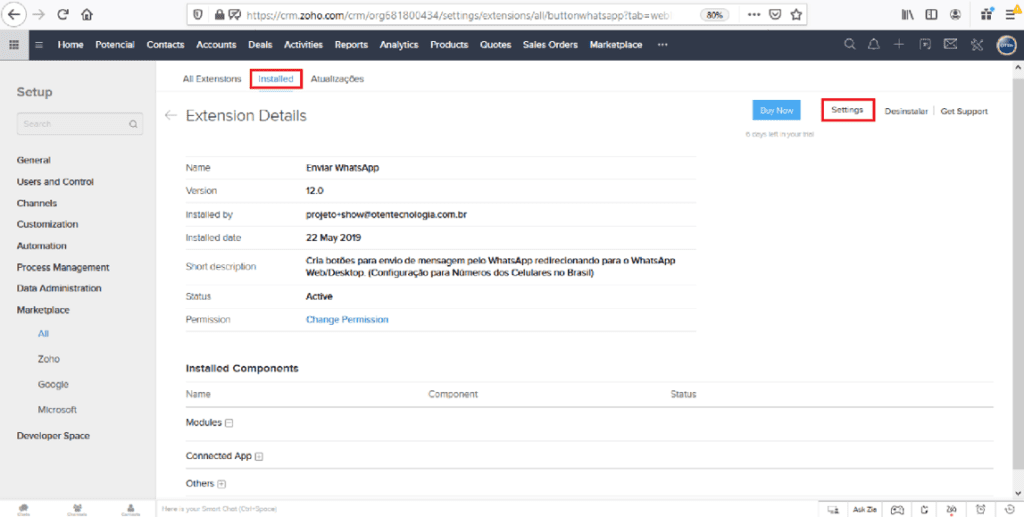Click the back arrow beside Extension Details
Image resolution: width=1024 pixels, height=517 pixels.
(x=171, y=116)
